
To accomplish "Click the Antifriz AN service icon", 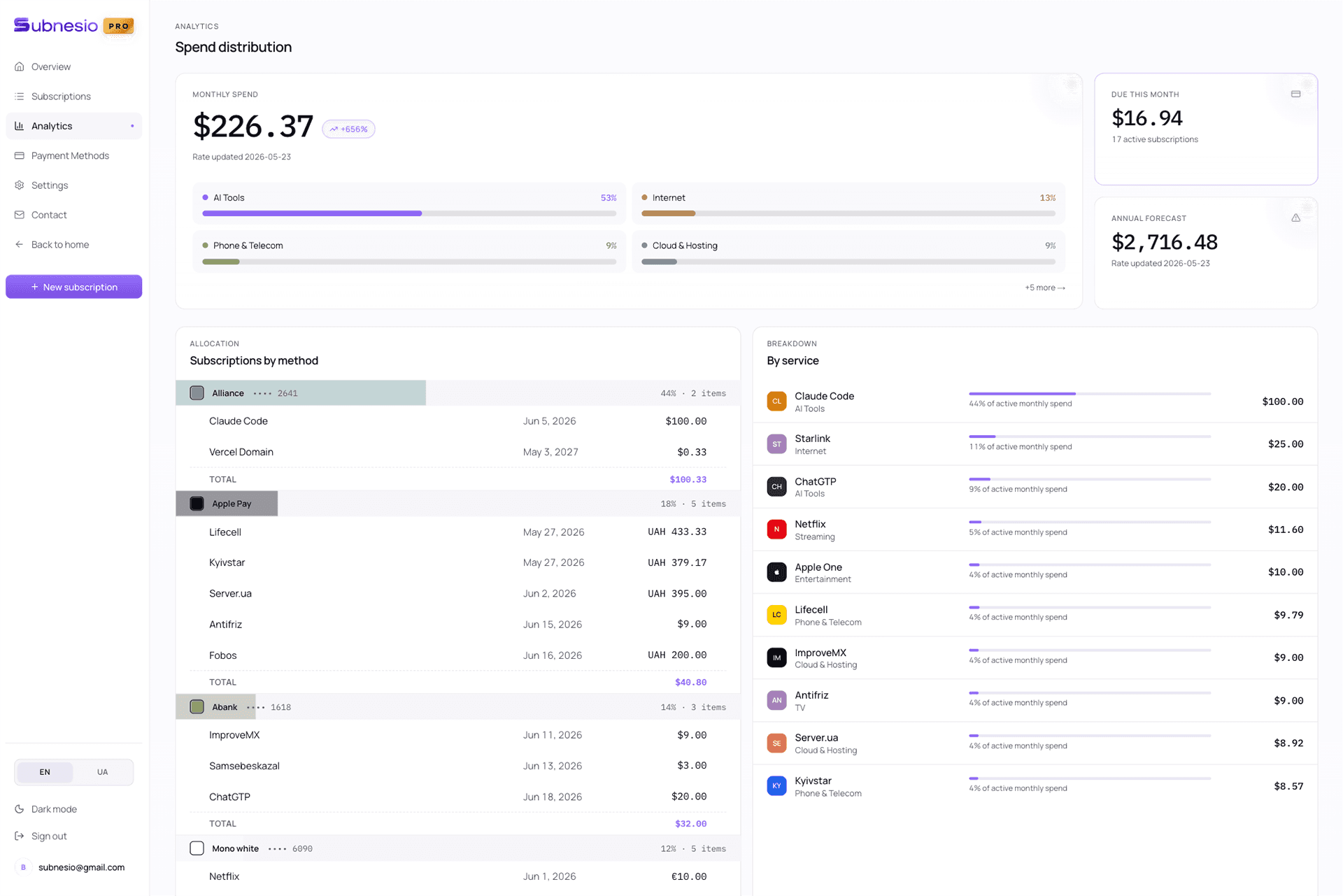I will 776,700.
